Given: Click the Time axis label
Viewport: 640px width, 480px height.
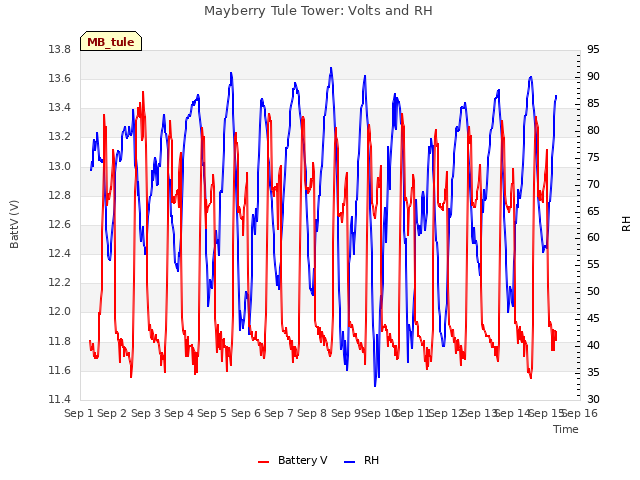Looking at the screenshot, I should point(566,429).
